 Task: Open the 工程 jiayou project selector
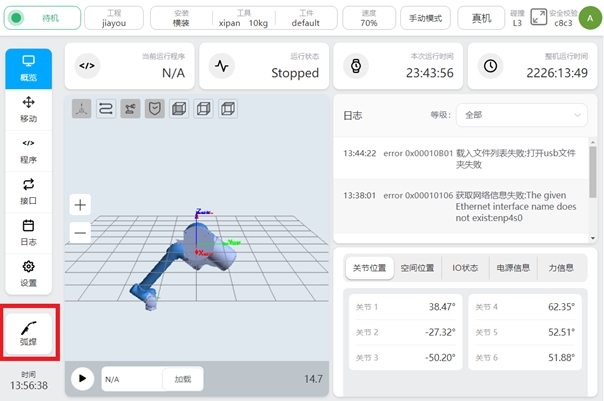click(115, 17)
